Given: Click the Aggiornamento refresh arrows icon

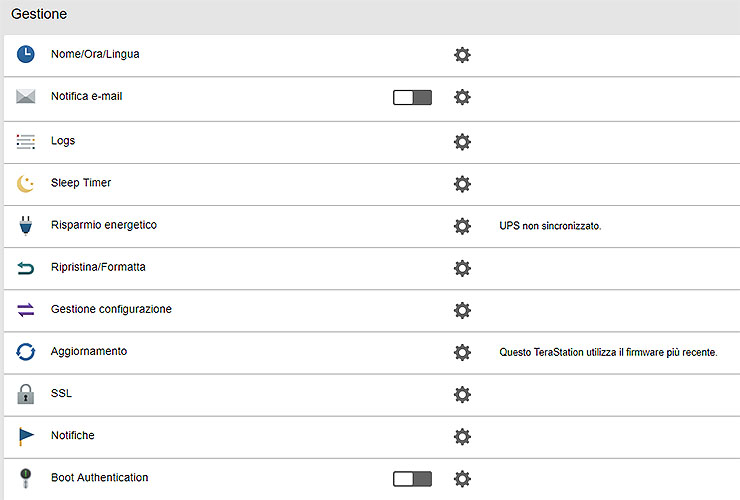Looking at the screenshot, I should (26, 352).
